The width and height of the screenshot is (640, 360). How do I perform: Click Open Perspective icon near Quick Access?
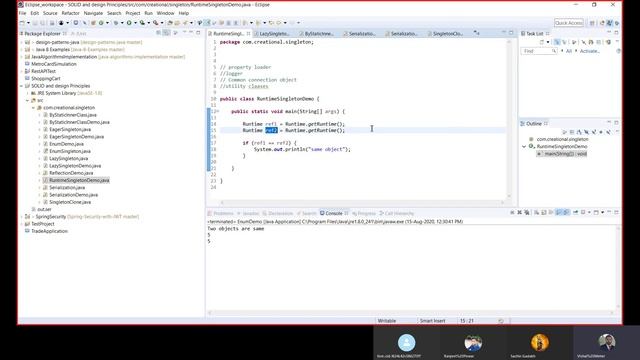coord(592,23)
